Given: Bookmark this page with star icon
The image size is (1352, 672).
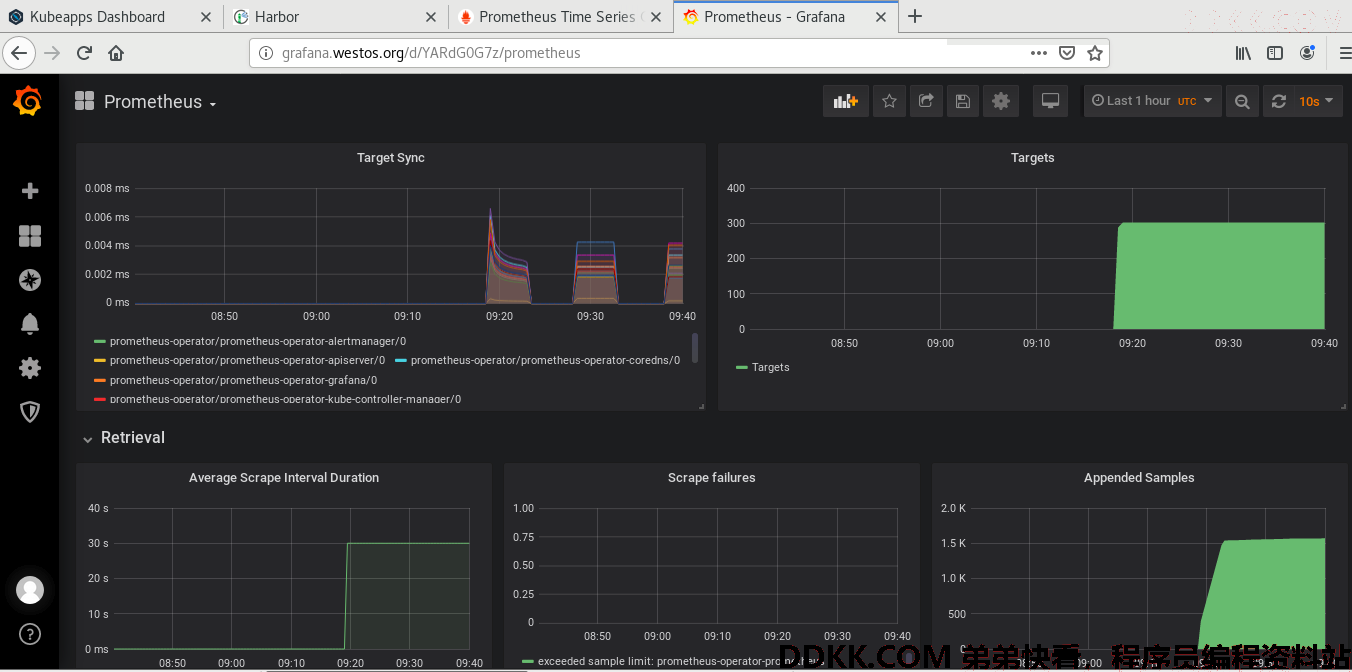Looking at the screenshot, I should [x=1095, y=53].
